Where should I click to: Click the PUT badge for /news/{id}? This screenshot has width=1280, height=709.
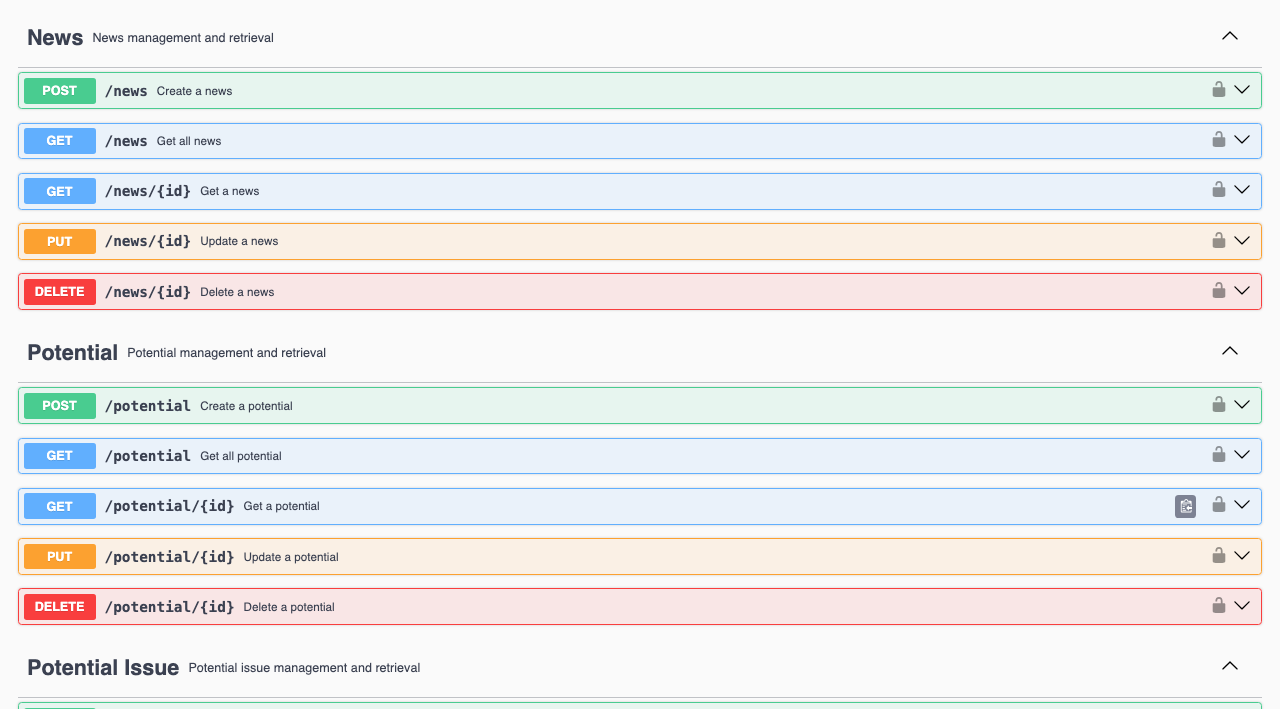coord(60,241)
